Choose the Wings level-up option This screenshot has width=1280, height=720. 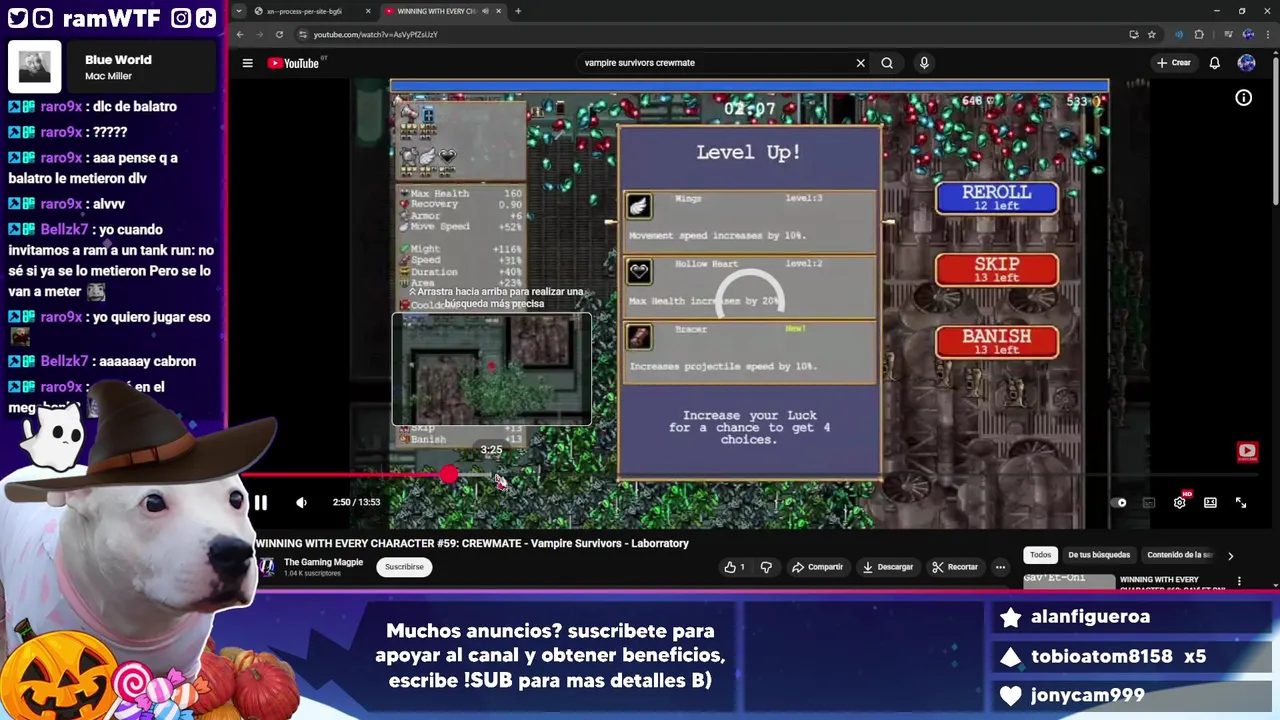[x=749, y=221]
